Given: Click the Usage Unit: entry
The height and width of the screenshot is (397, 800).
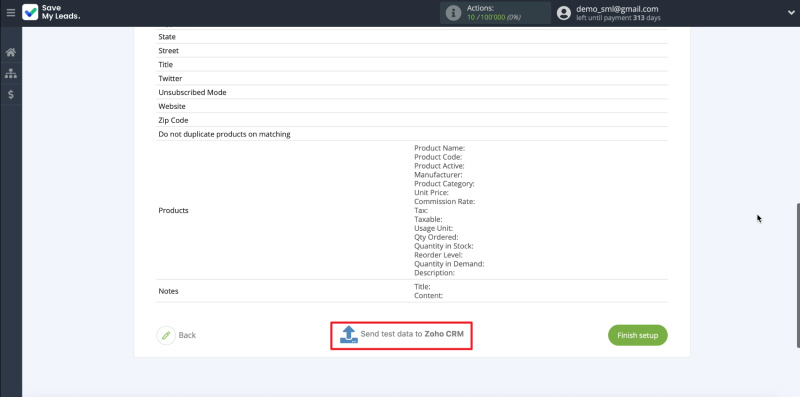Looking at the screenshot, I should coord(433,228).
